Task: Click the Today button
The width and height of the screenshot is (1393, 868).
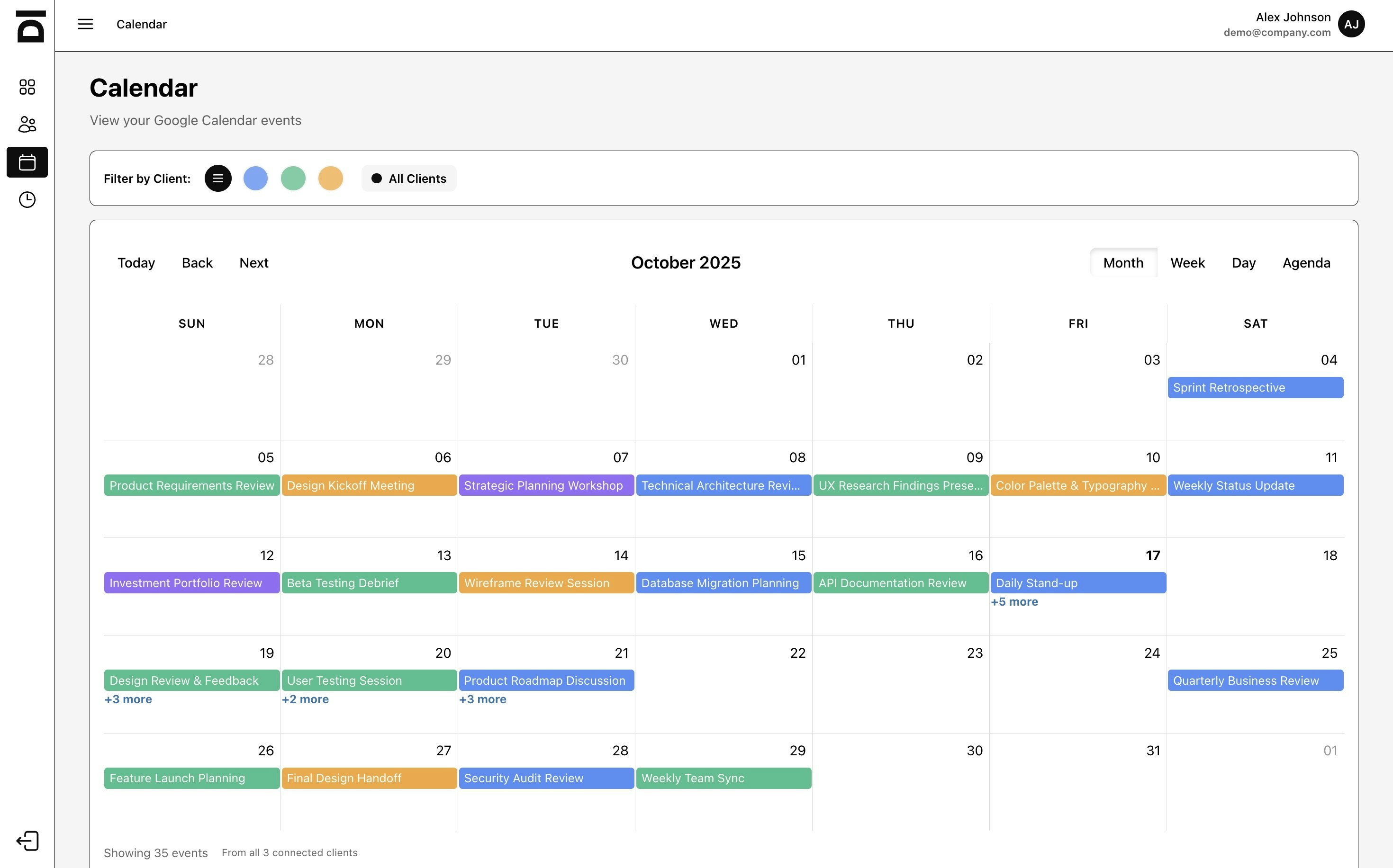Action: 136,263
